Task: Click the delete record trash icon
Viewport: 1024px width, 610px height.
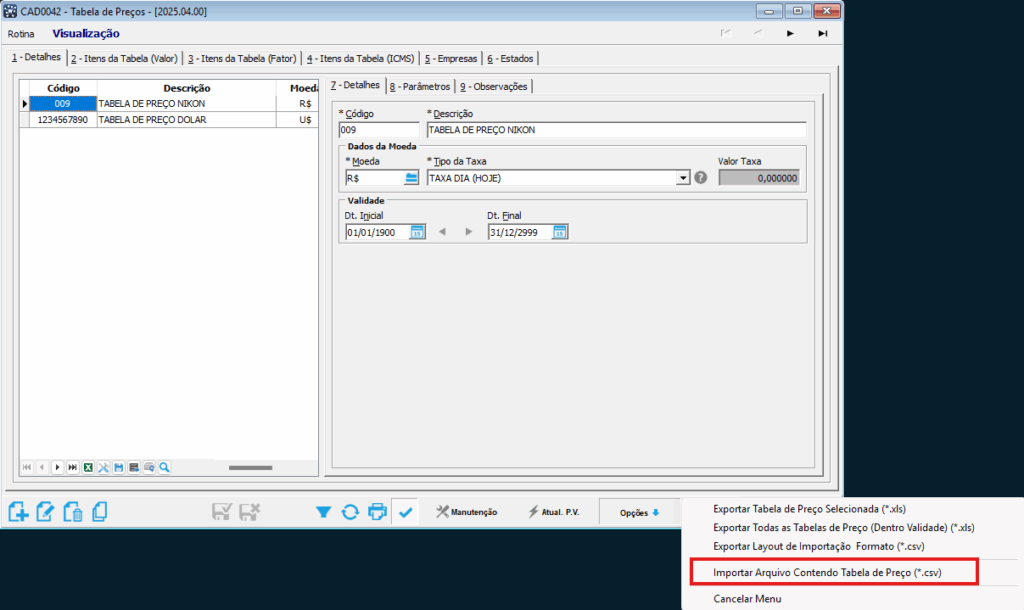Action: click(72, 512)
